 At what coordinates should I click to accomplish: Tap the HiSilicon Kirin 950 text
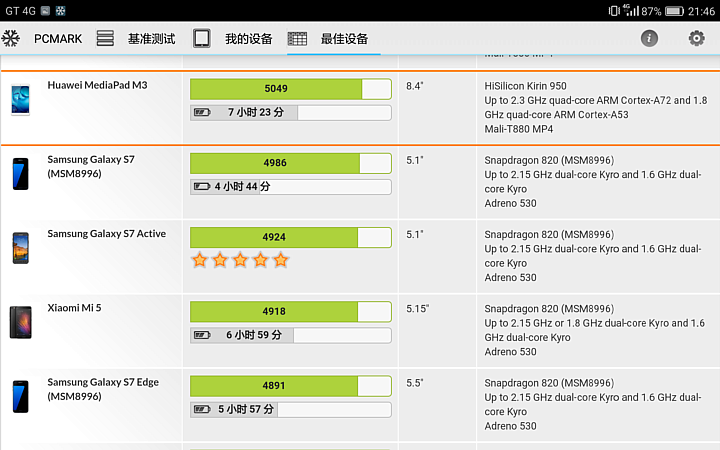point(525,86)
